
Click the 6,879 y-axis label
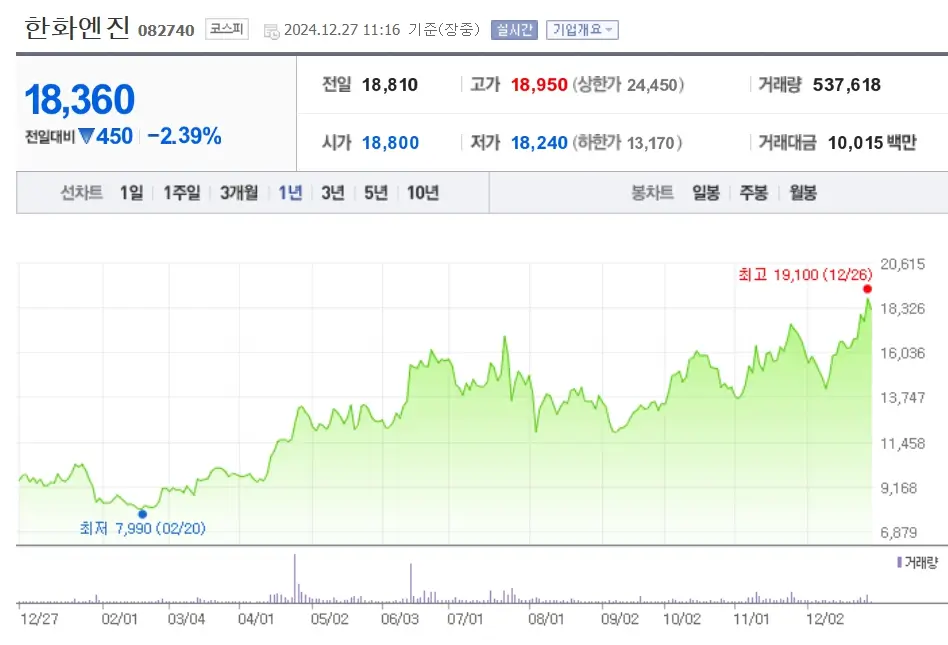(899, 533)
